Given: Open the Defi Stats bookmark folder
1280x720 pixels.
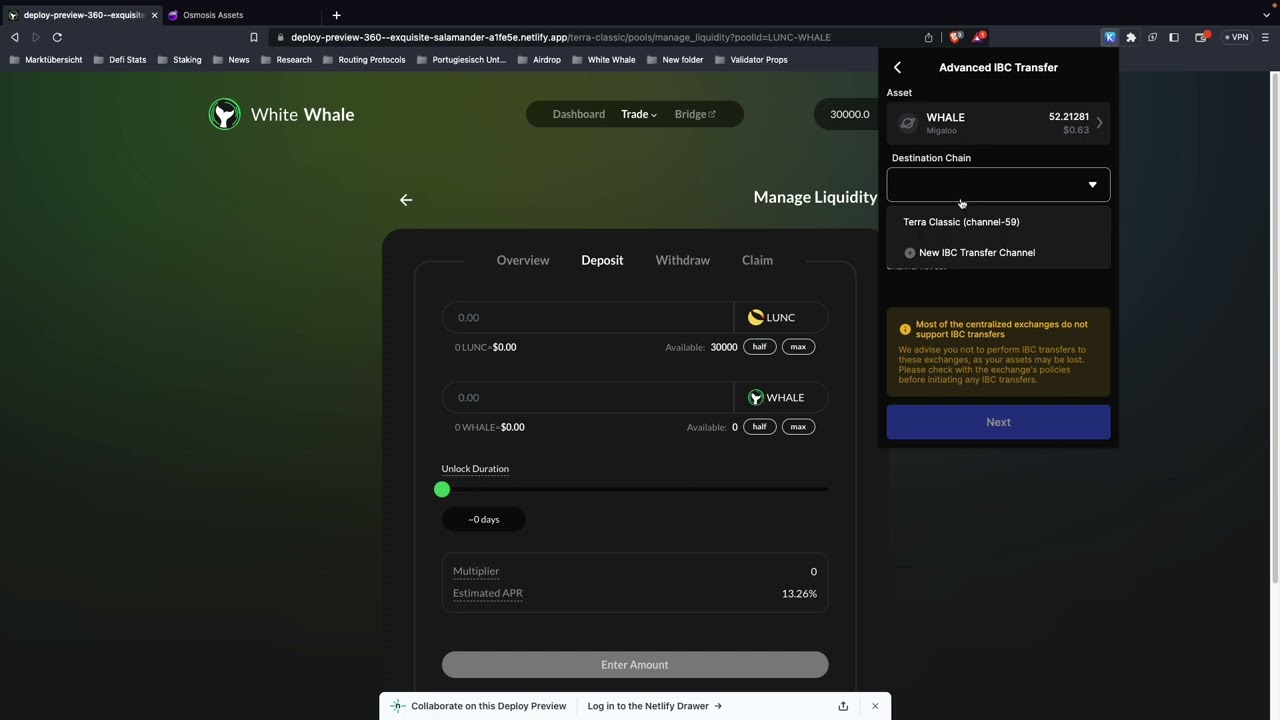Looking at the screenshot, I should (x=120, y=60).
